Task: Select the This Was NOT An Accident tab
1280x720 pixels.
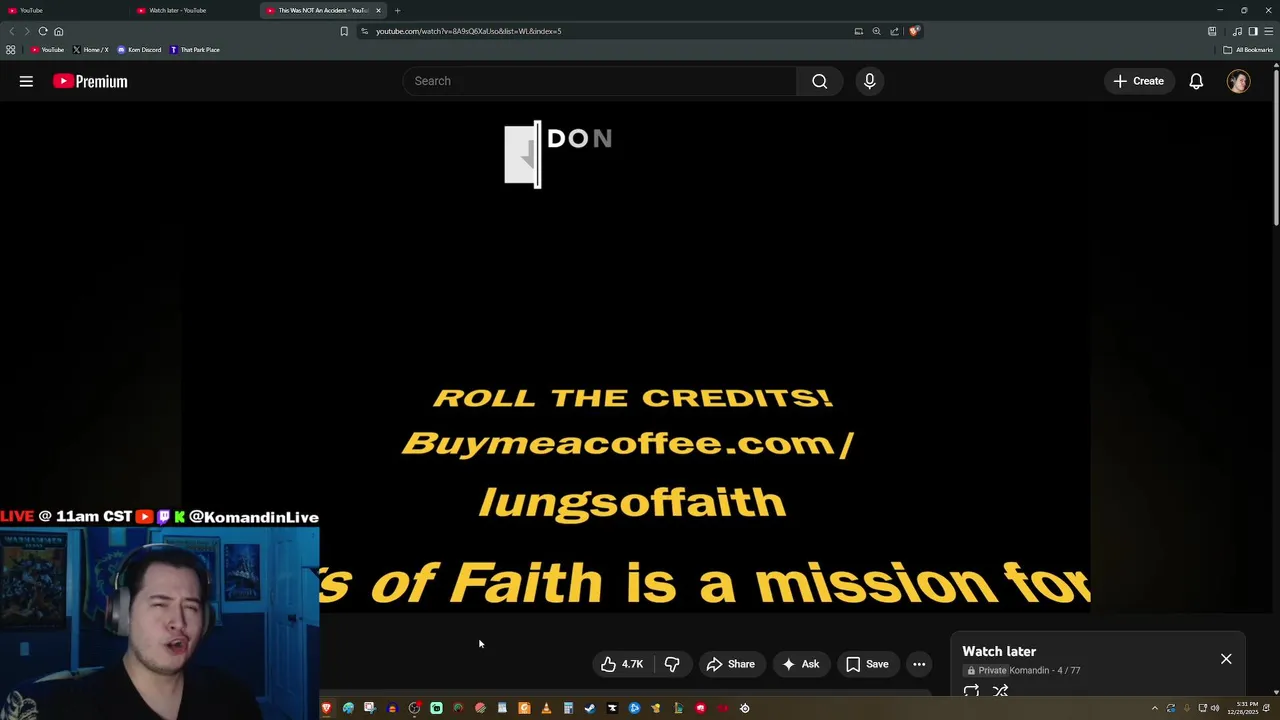Action: 318,11
